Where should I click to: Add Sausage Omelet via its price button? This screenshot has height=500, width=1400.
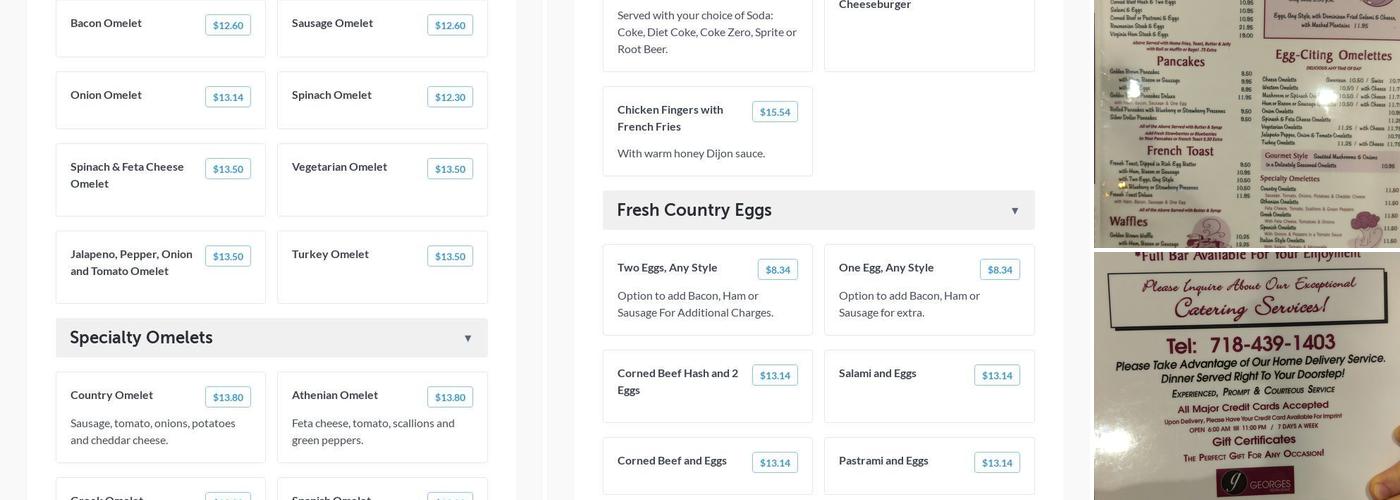(x=450, y=25)
